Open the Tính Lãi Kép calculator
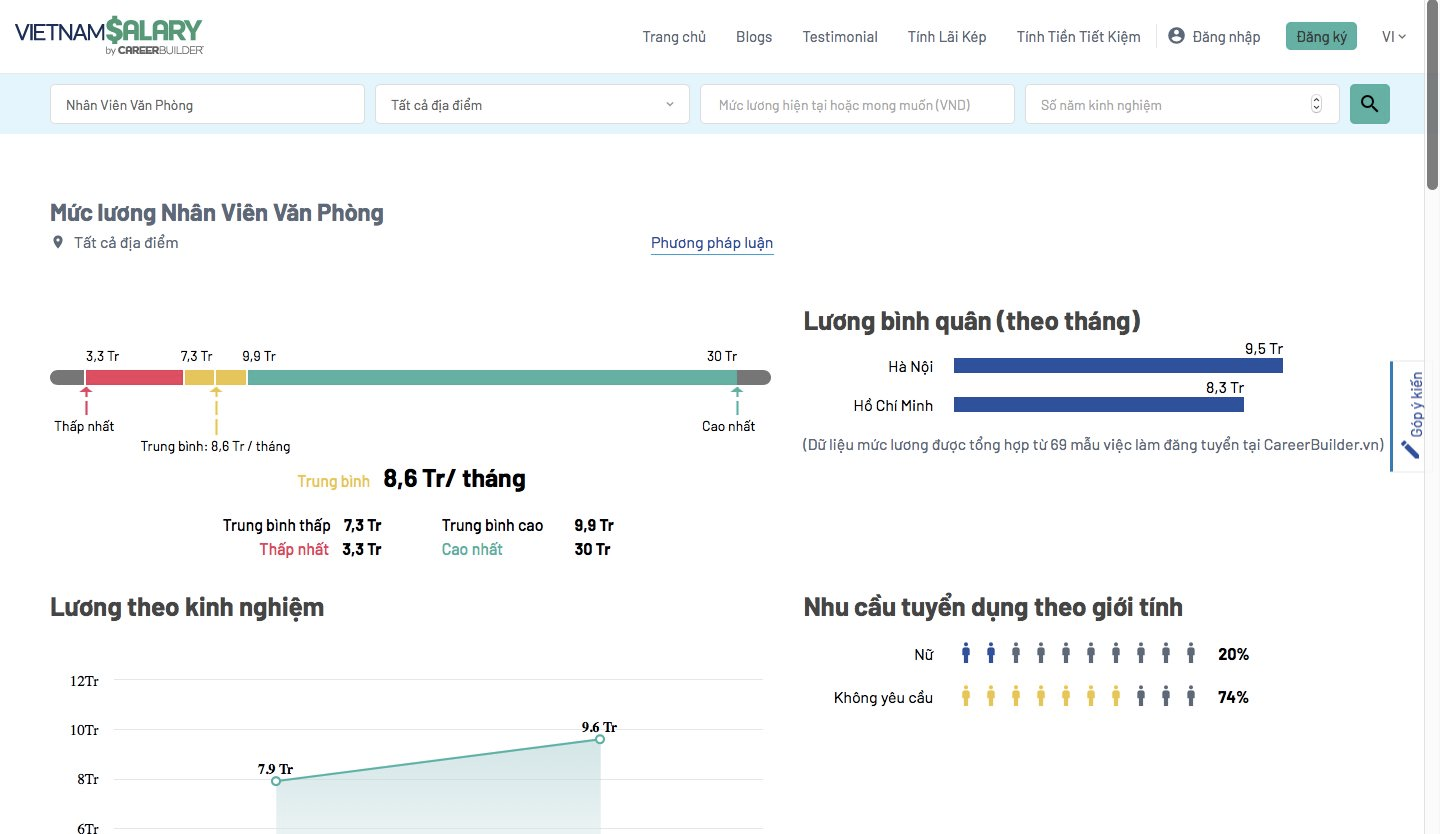The image size is (1440, 834). (x=947, y=36)
